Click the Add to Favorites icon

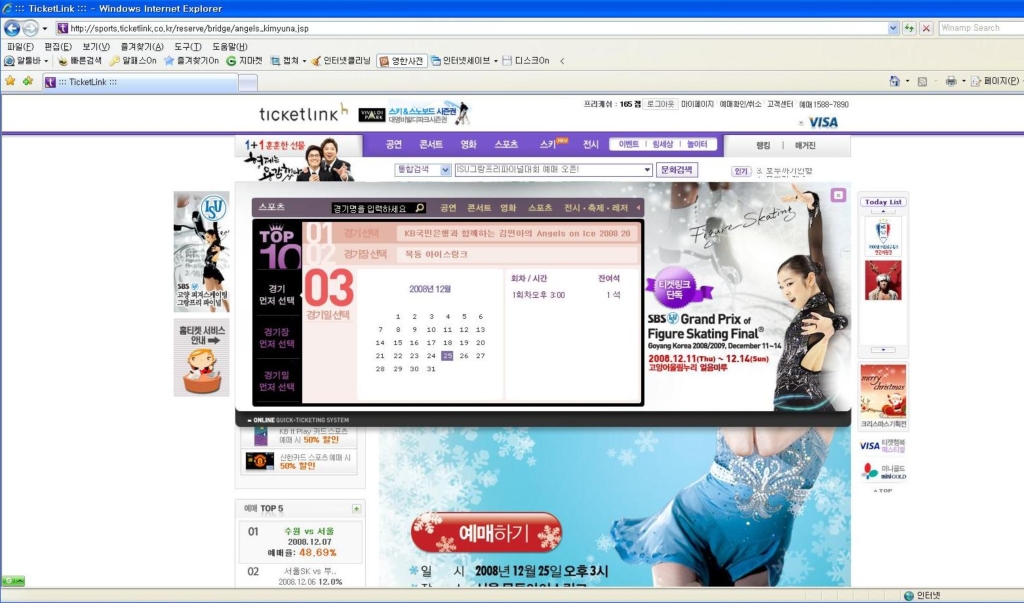pyautogui.click(x=27, y=81)
